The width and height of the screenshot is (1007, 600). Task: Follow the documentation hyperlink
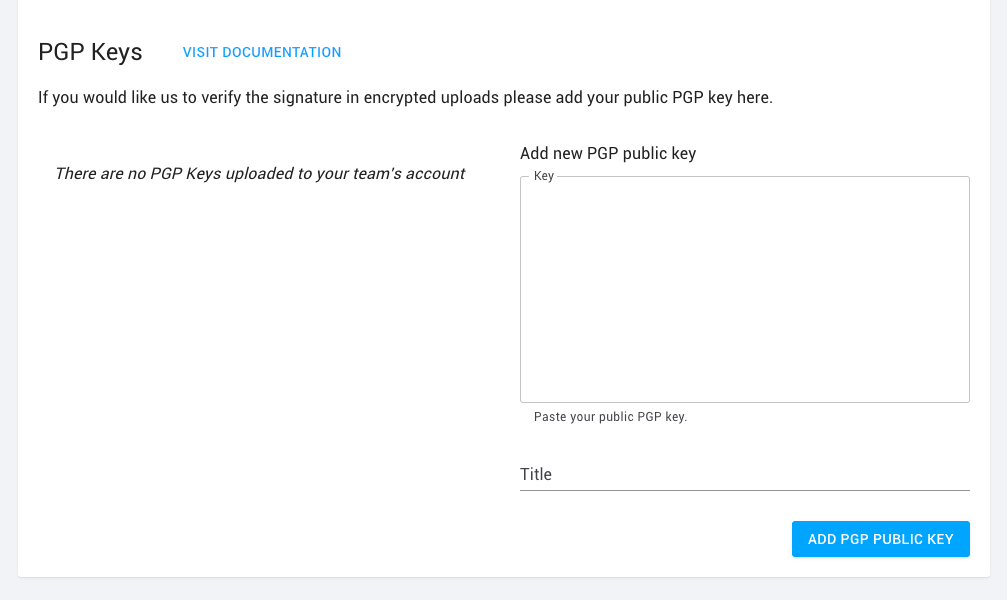pos(261,52)
